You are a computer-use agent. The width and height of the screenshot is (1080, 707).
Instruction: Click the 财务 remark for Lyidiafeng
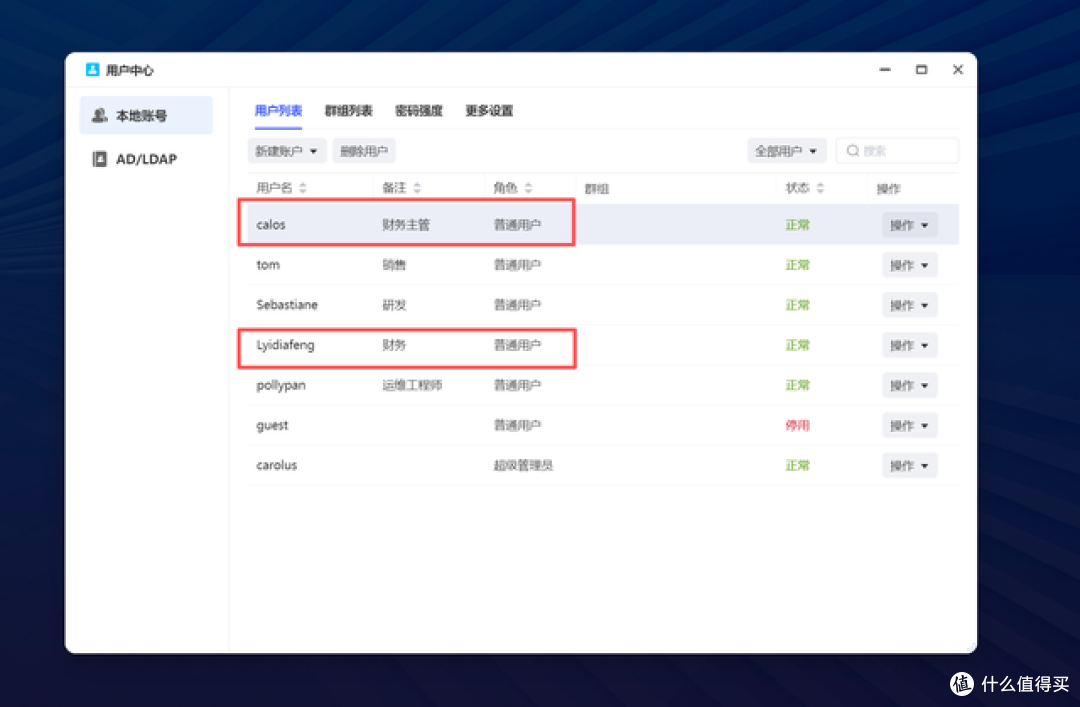tap(394, 345)
